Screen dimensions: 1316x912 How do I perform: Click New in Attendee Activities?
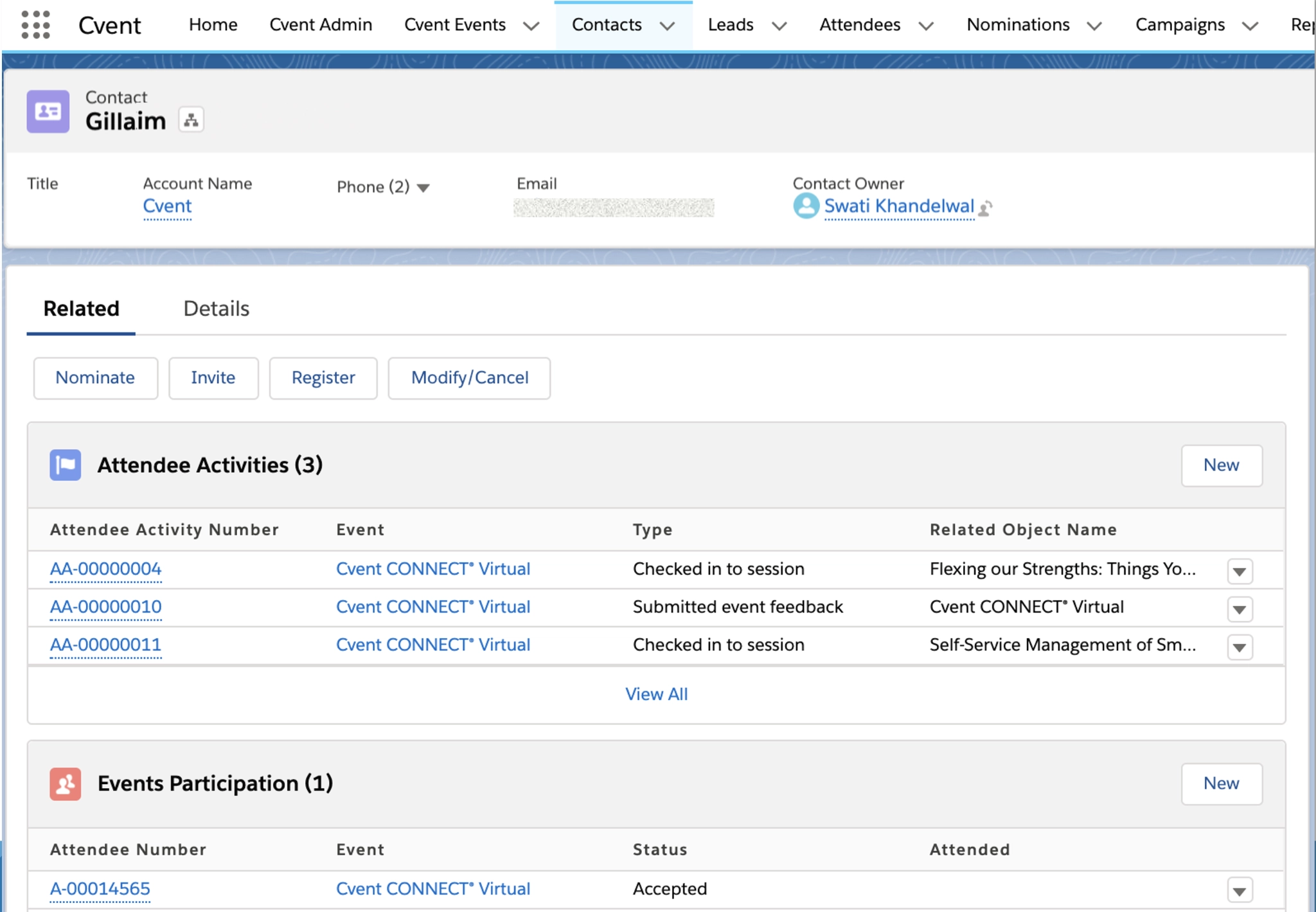tap(1221, 465)
